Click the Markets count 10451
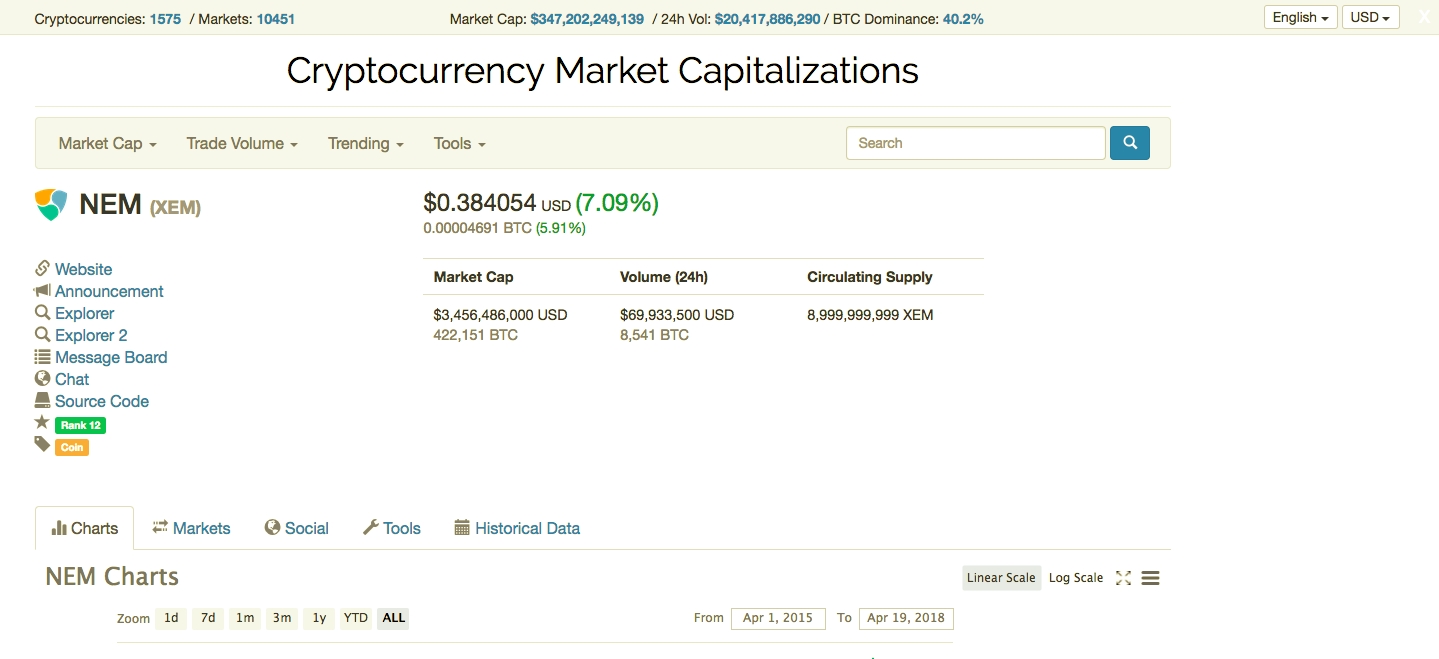Image resolution: width=1439 pixels, height=659 pixels. pyautogui.click(x=276, y=19)
